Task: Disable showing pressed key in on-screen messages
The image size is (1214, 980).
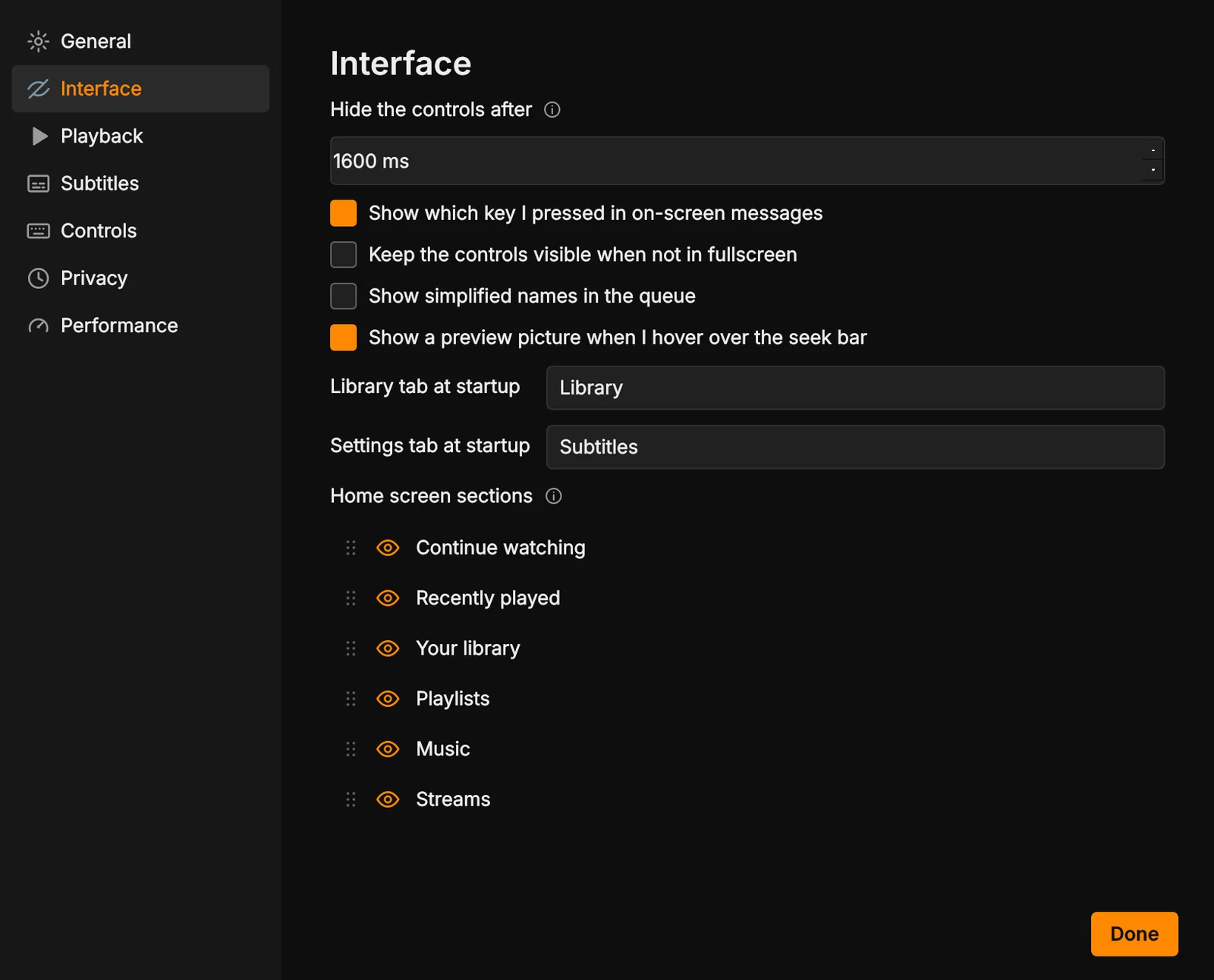Action: (x=344, y=213)
